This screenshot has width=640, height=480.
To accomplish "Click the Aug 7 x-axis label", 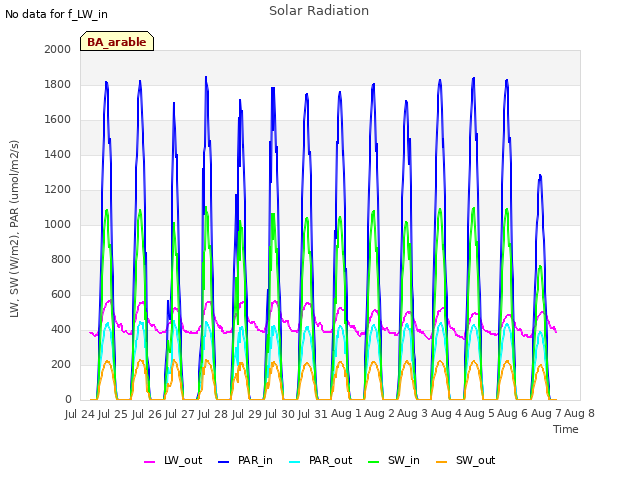I will pyautogui.click(x=546, y=414).
